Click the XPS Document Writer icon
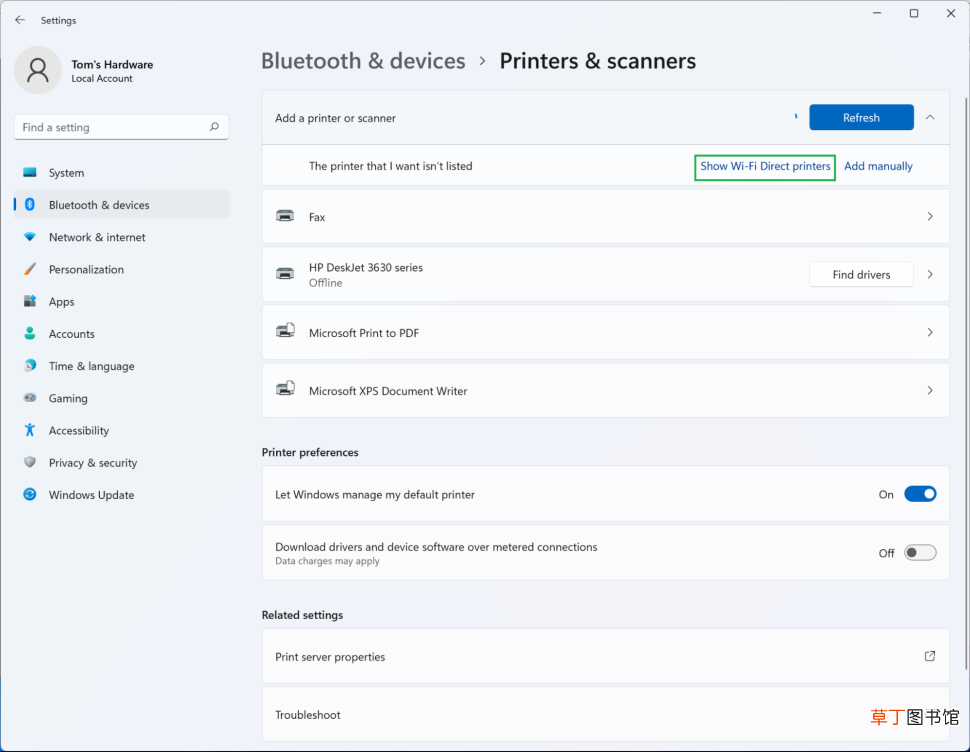The height and width of the screenshot is (752, 970). (x=285, y=389)
